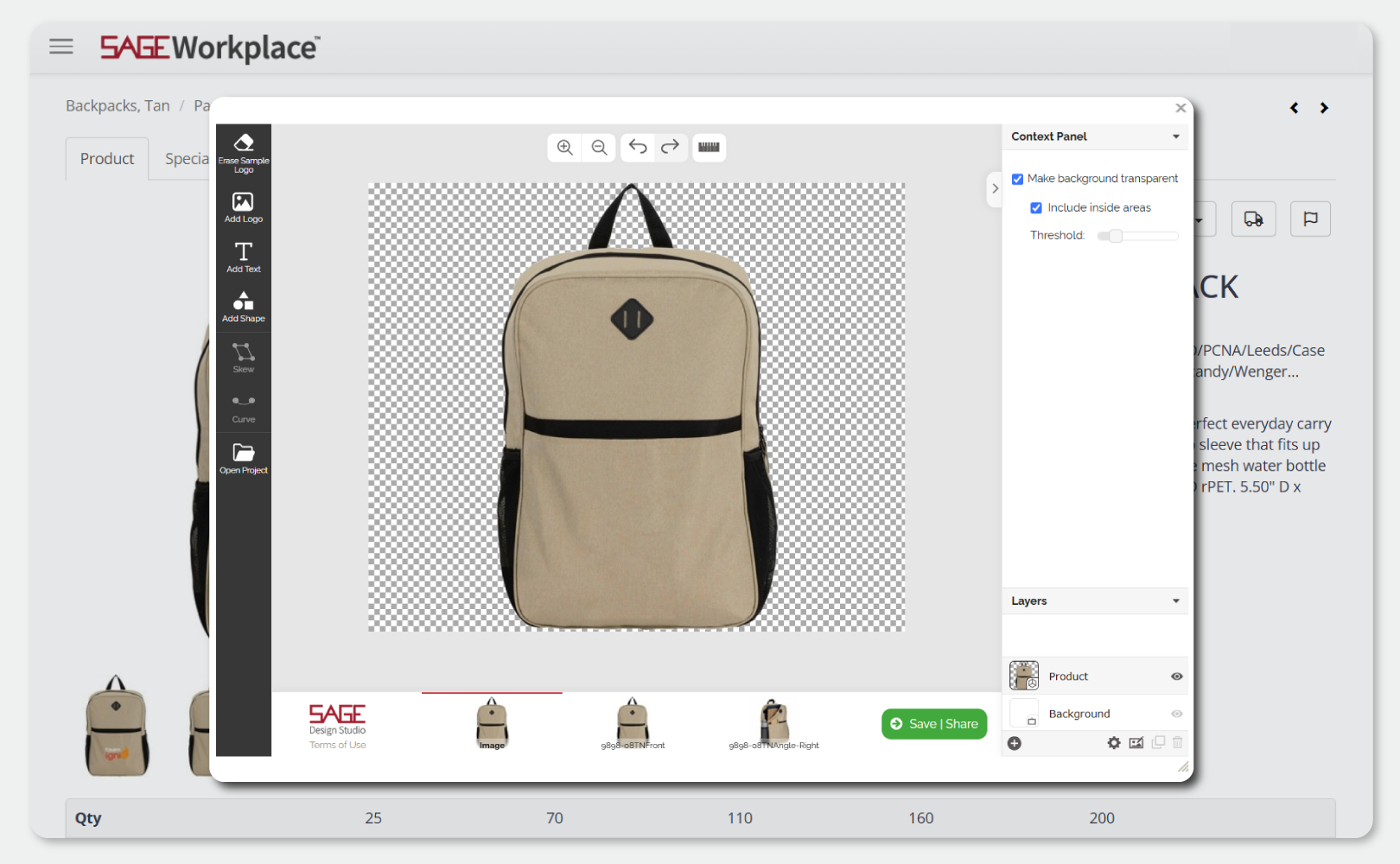Select the Skew tool
Screen dimensions: 1400x864
tap(244, 357)
